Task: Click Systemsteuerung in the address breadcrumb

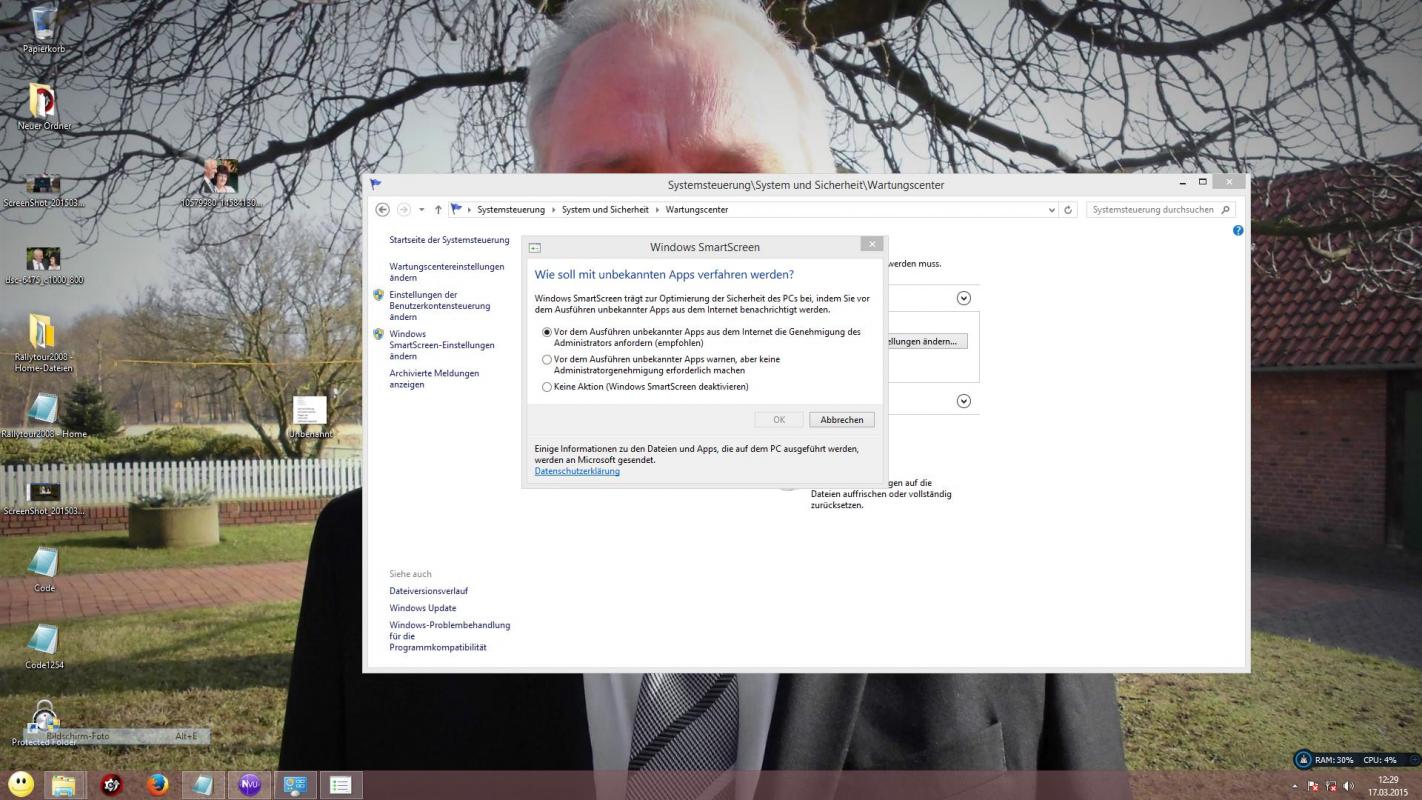Action: click(510, 210)
